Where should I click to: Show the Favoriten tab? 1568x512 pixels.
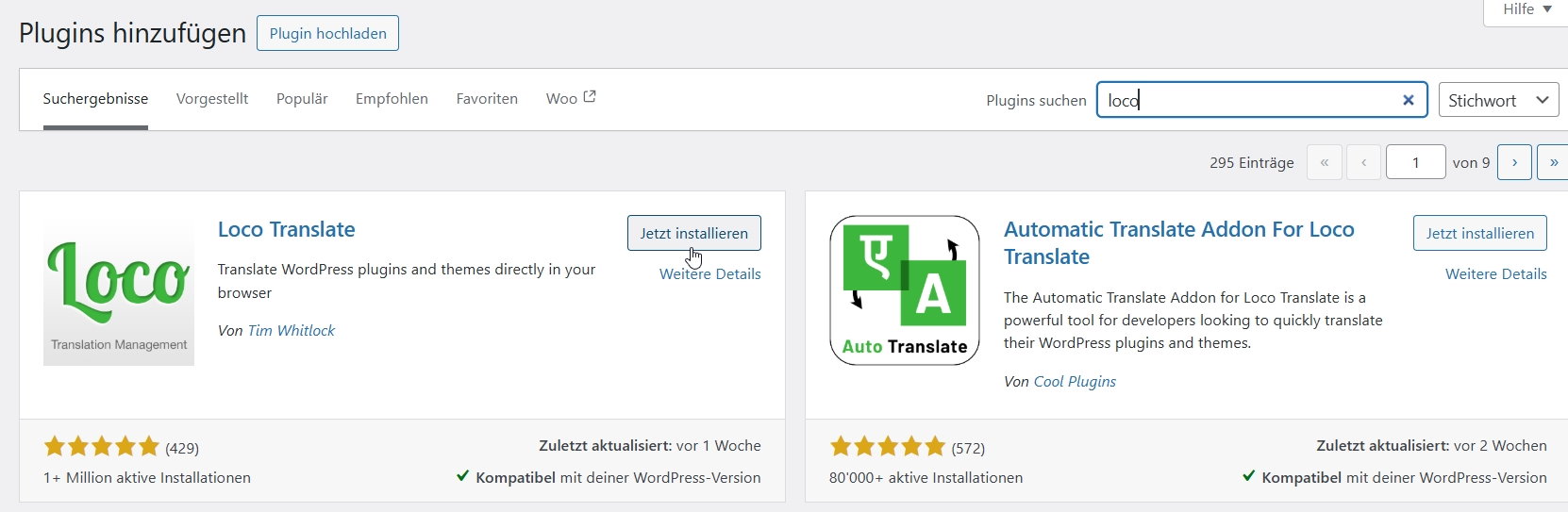pyautogui.click(x=487, y=98)
